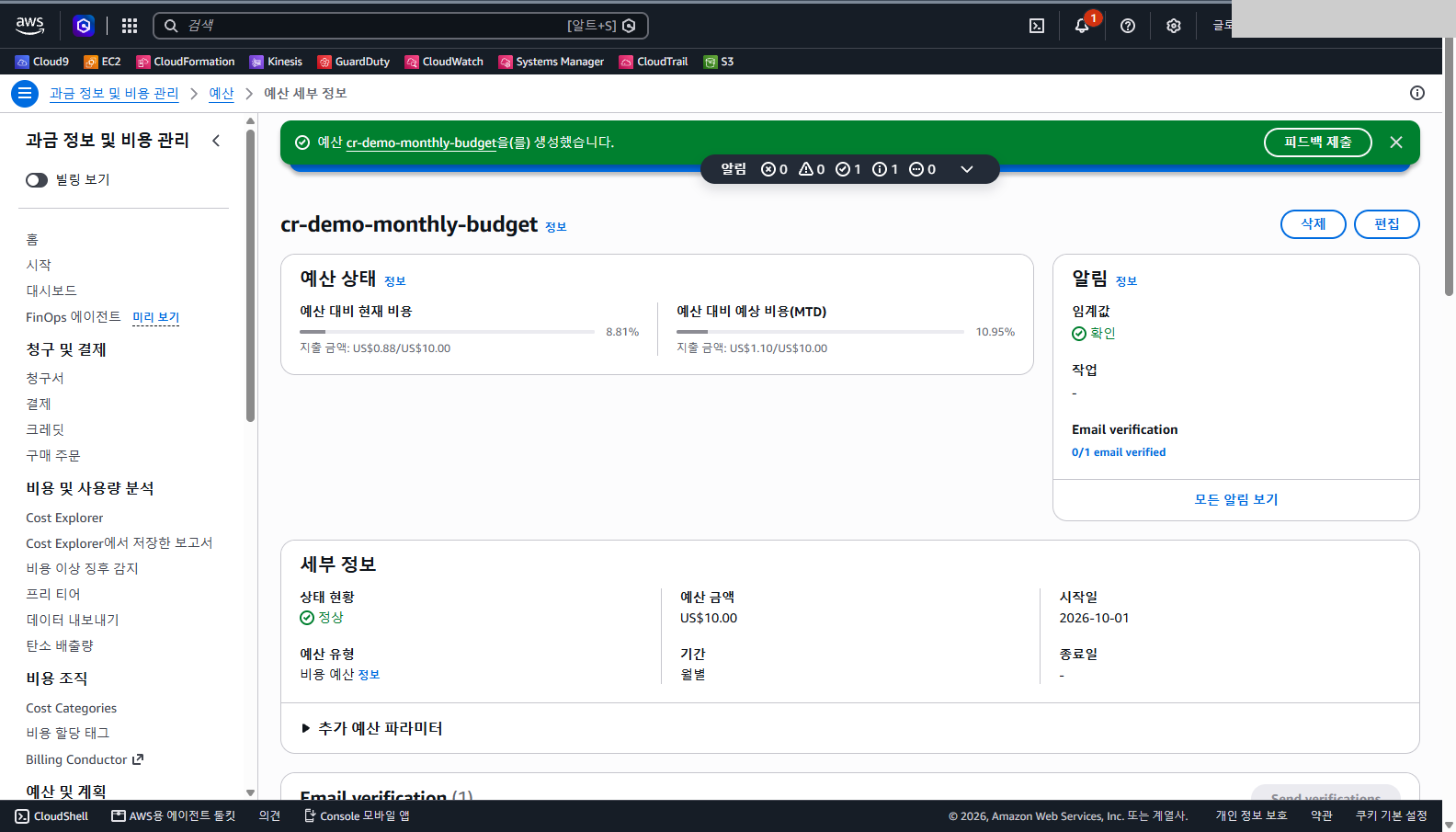Screen dimensions: 1456x832
Task: Open the CloudFormation shortcut
Action: coord(186,62)
